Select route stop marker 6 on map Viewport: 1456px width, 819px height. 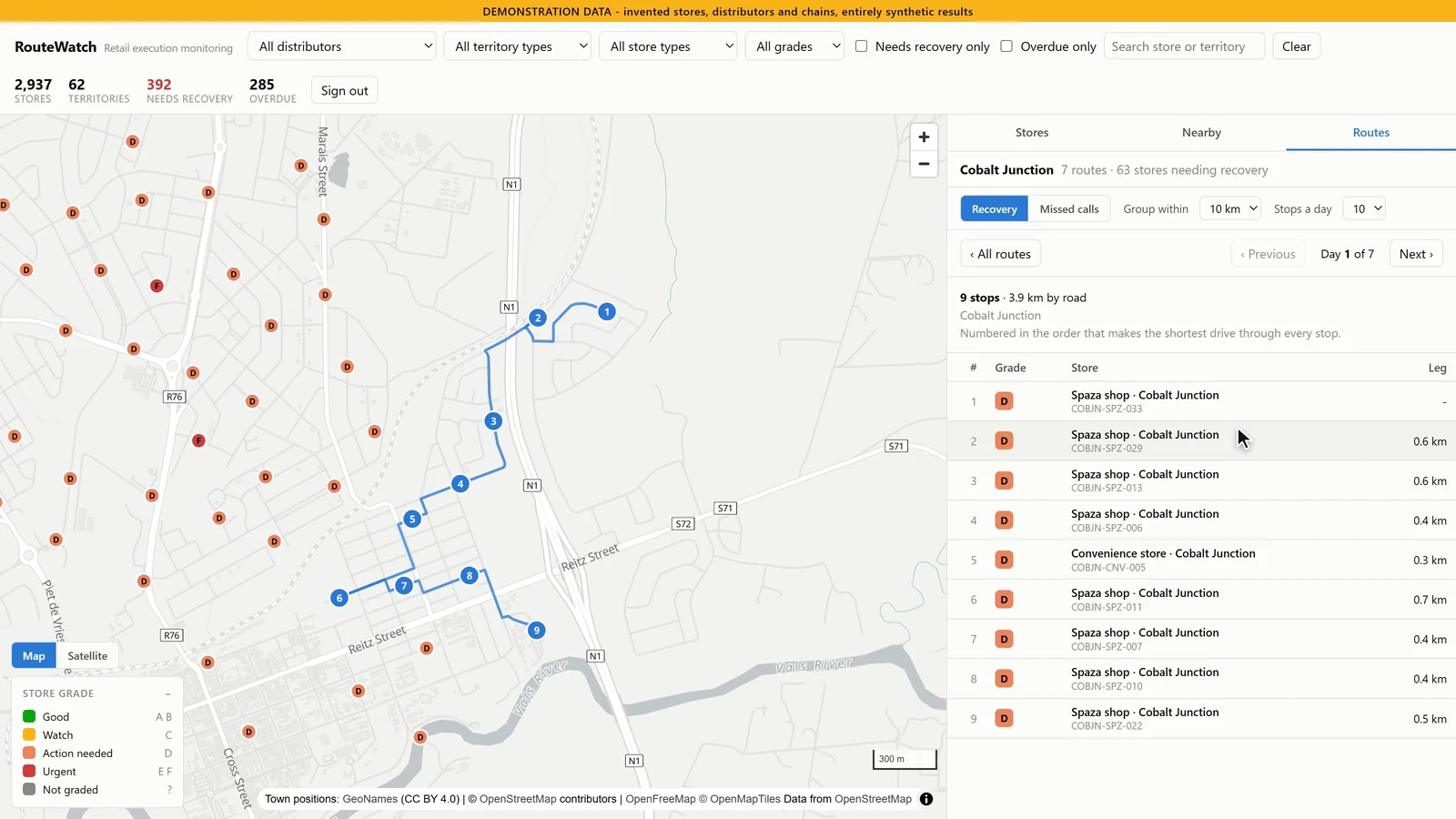339,598
